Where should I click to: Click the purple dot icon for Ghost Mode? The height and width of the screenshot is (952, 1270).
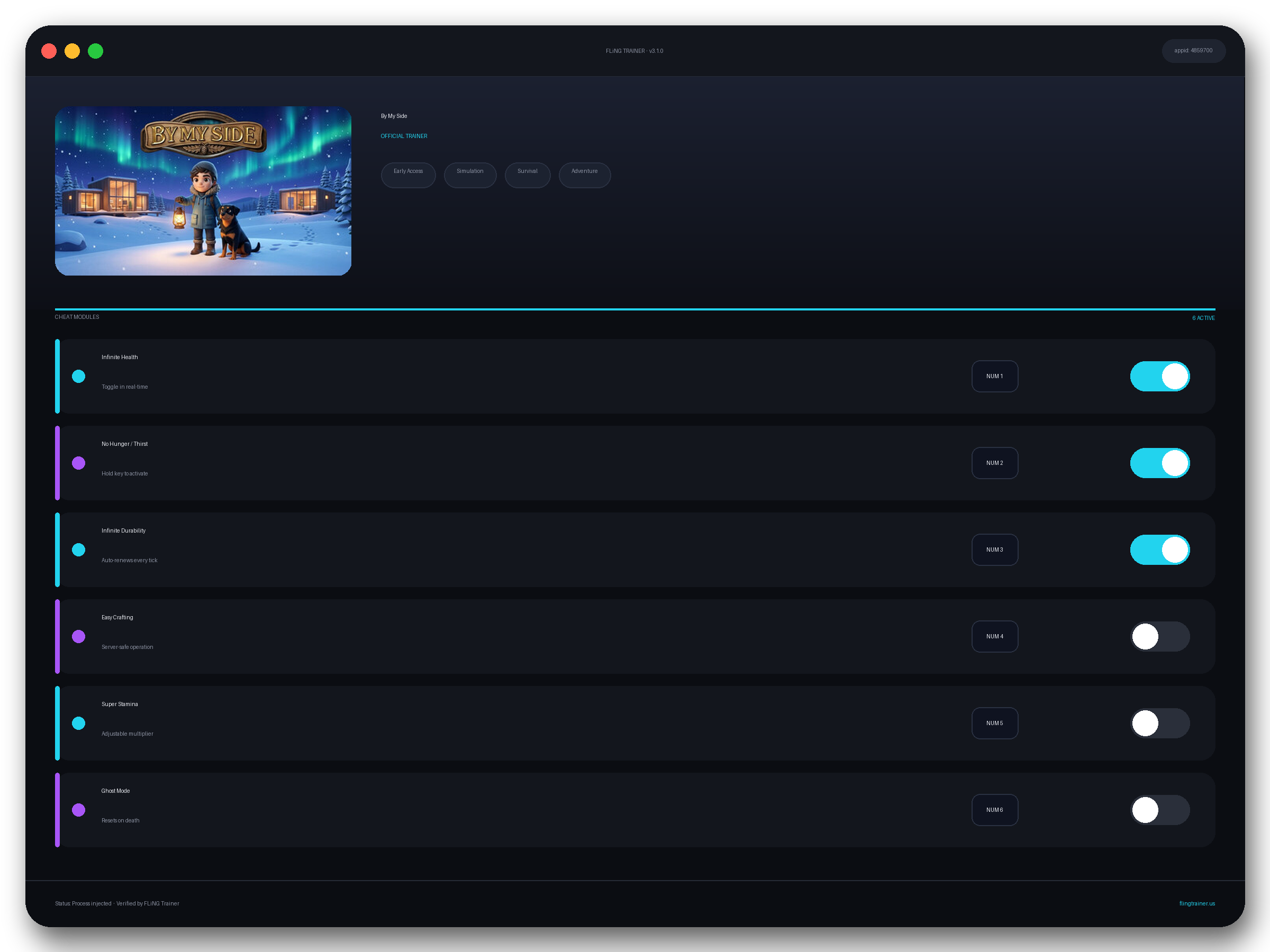(79, 810)
